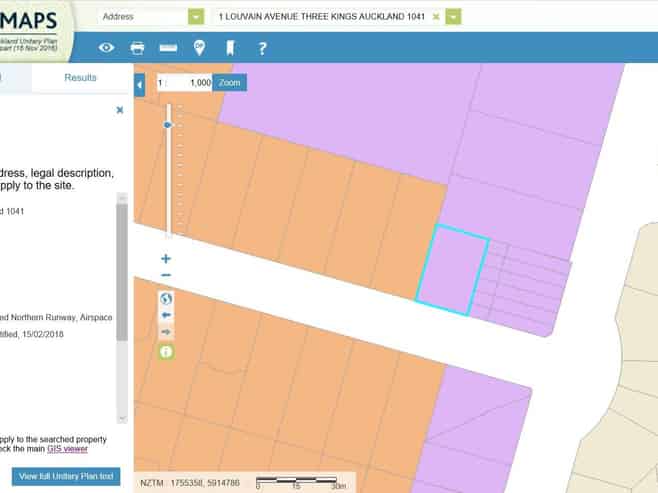The image size is (658, 493).
Task: Zoom out with the minus button
Action: tap(166, 275)
